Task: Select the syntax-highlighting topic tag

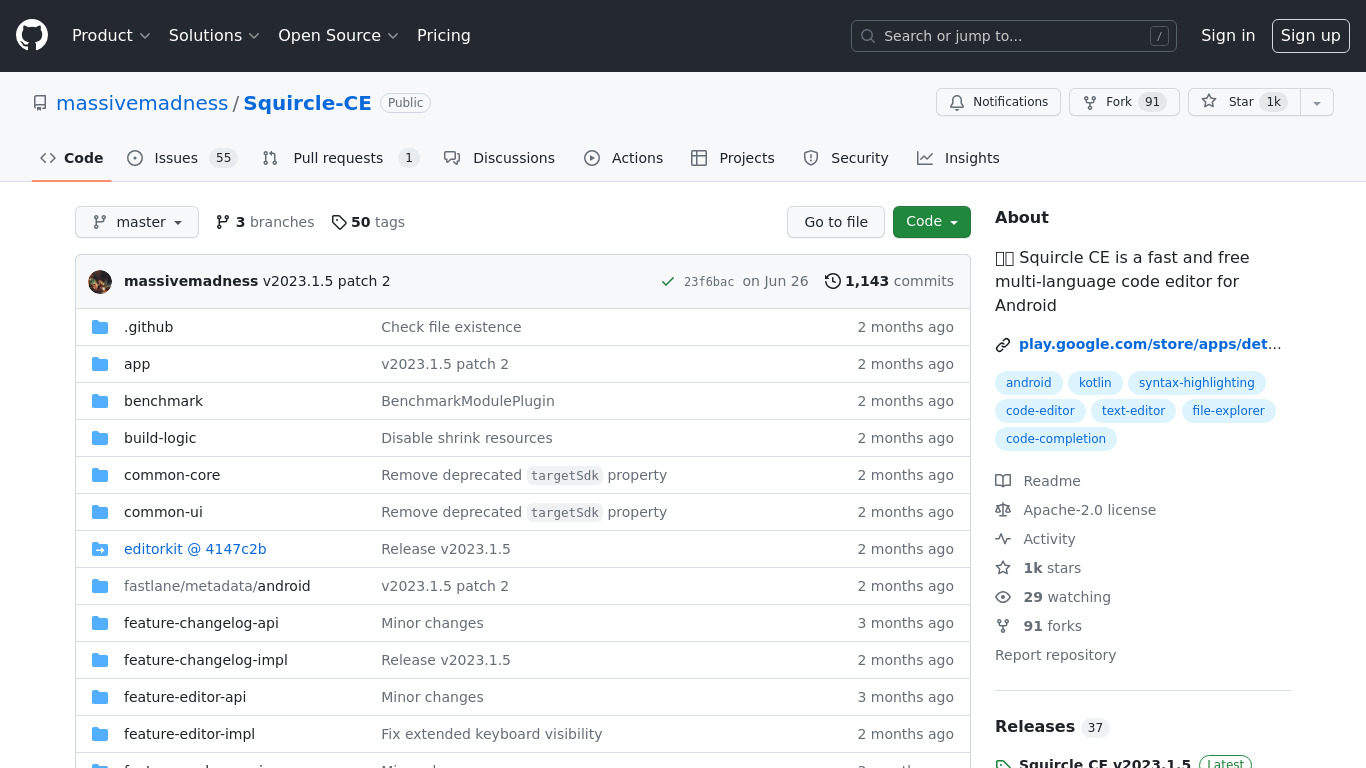Action: [1197, 383]
